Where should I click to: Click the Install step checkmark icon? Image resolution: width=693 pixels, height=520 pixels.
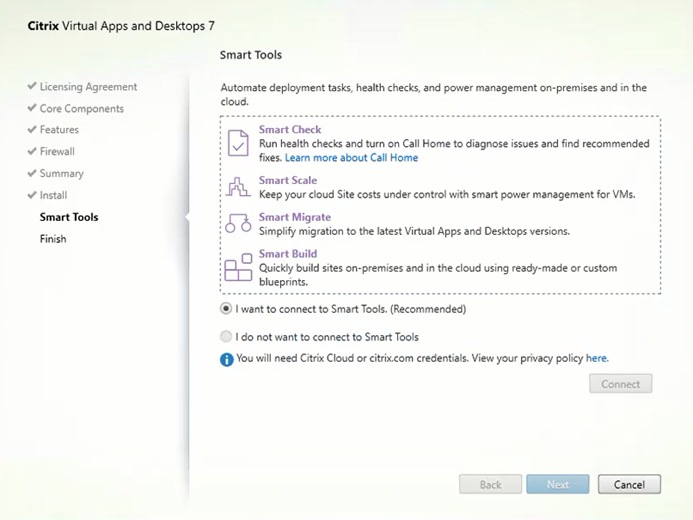(x=32, y=195)
